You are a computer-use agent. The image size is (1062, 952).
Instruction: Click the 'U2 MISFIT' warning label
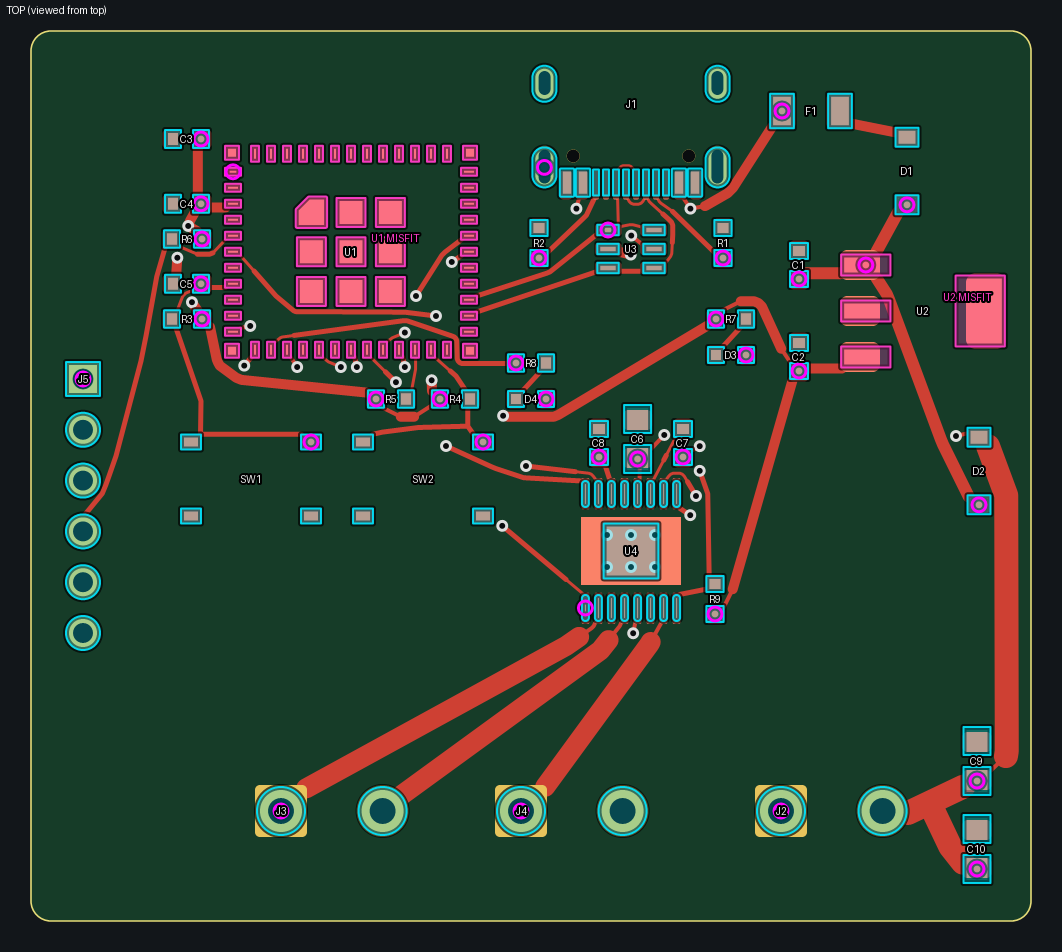pyautogui.click(x=967, y=297)
